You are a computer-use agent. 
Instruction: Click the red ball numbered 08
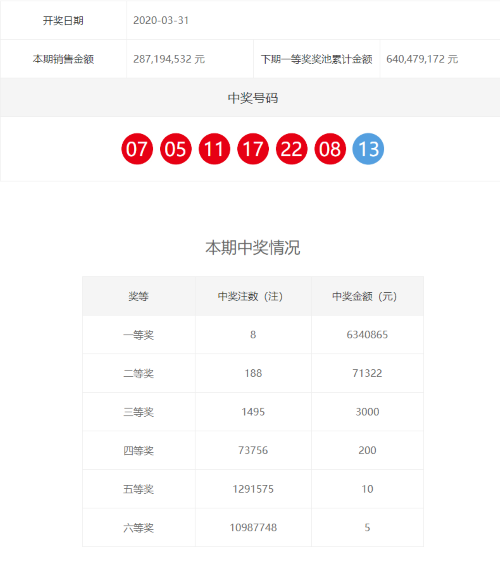pos(330,149)
